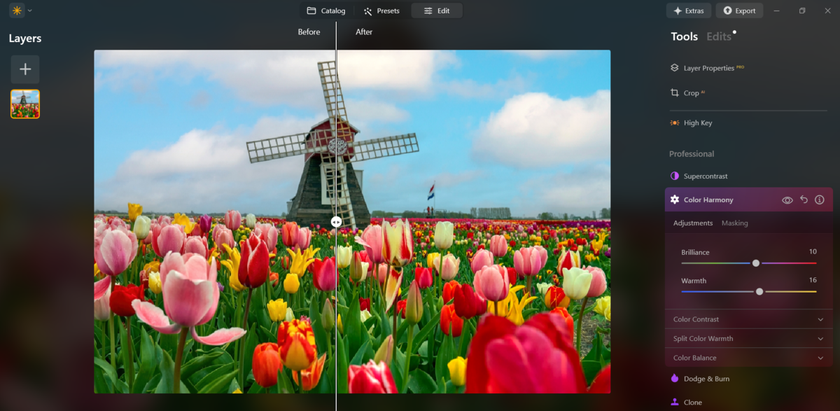Click the Warmth value 16

coord(813,280)
